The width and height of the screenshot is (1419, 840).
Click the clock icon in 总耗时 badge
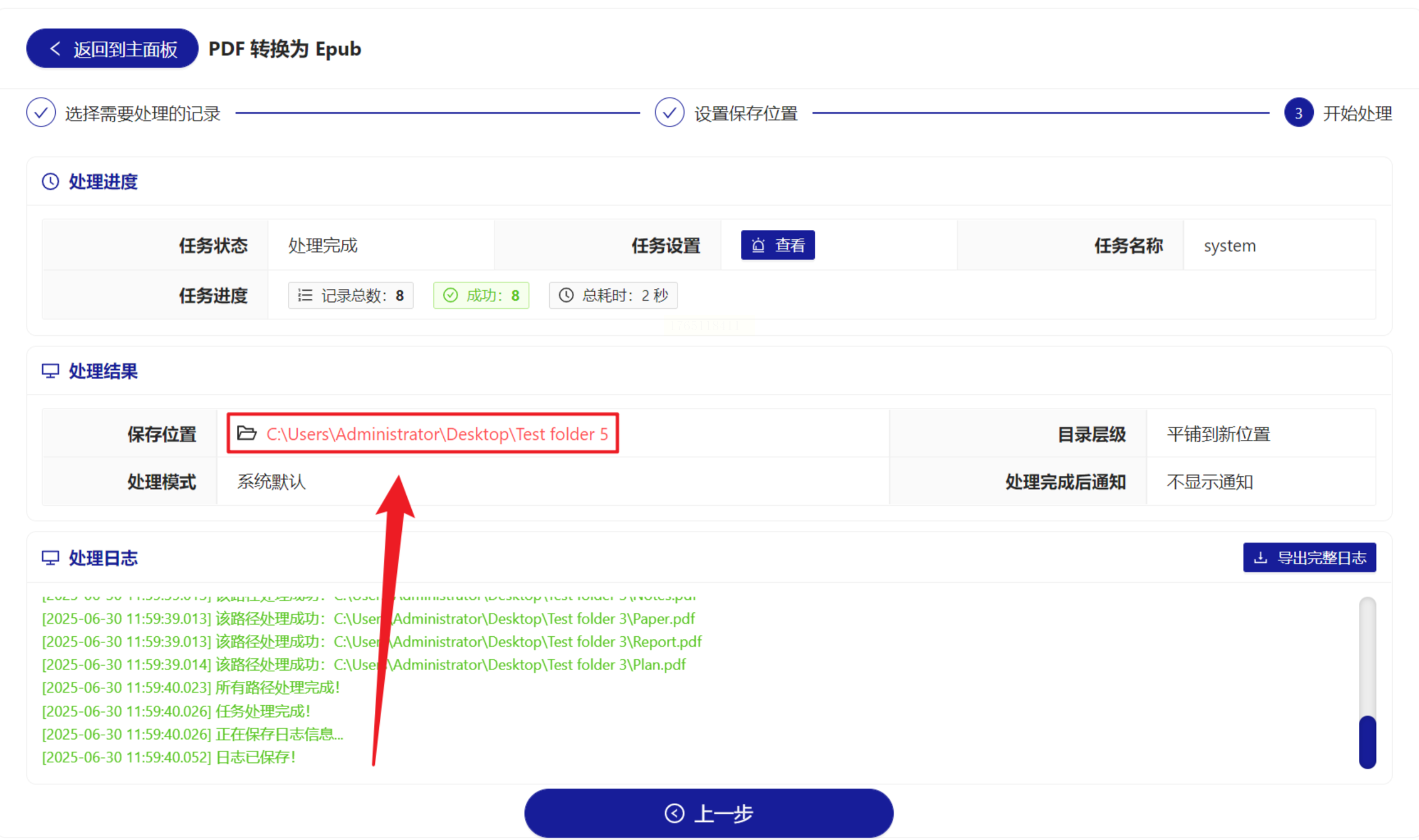point(566,295)
